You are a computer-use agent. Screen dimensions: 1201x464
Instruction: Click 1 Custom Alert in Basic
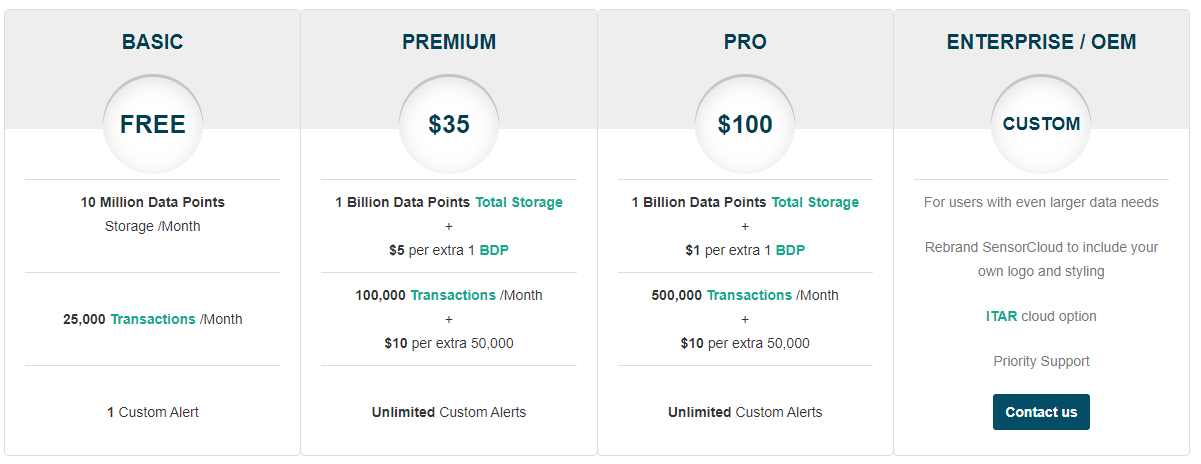tap(153, 412)
